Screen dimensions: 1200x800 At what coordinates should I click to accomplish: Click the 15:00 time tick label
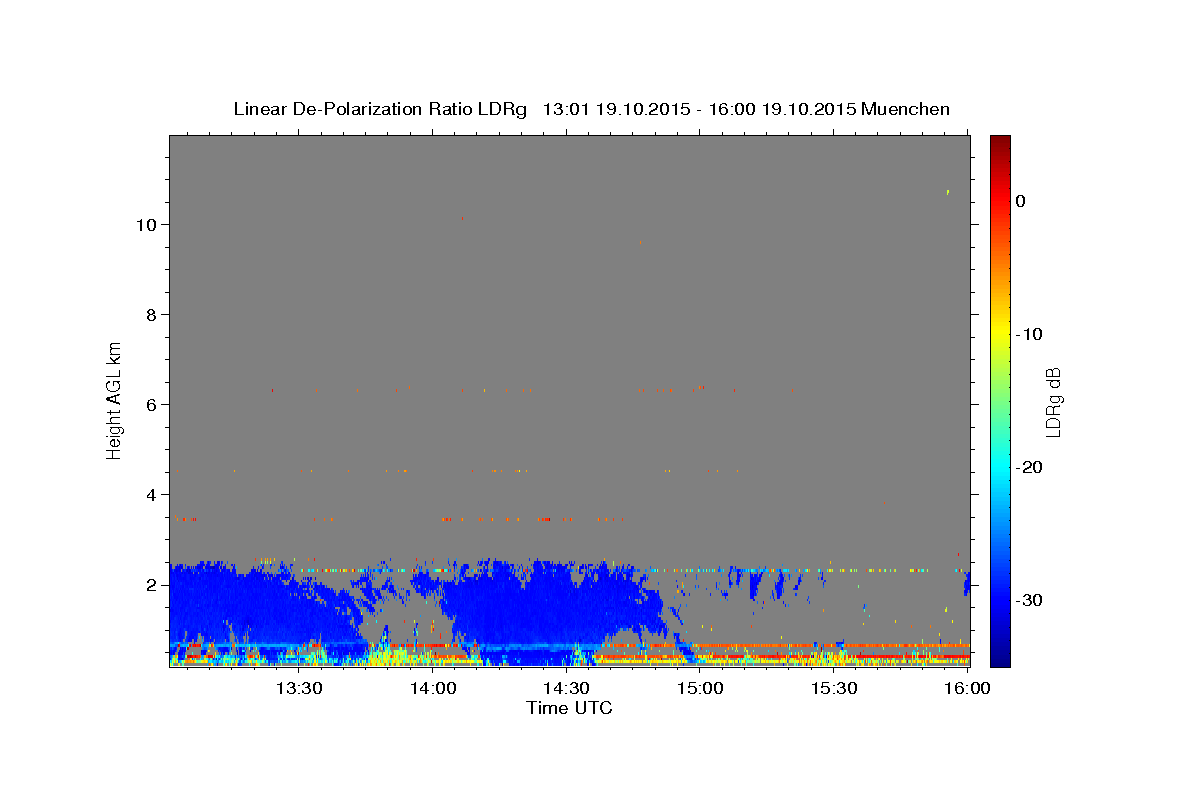pyautogui.click(x=700, y=688)
